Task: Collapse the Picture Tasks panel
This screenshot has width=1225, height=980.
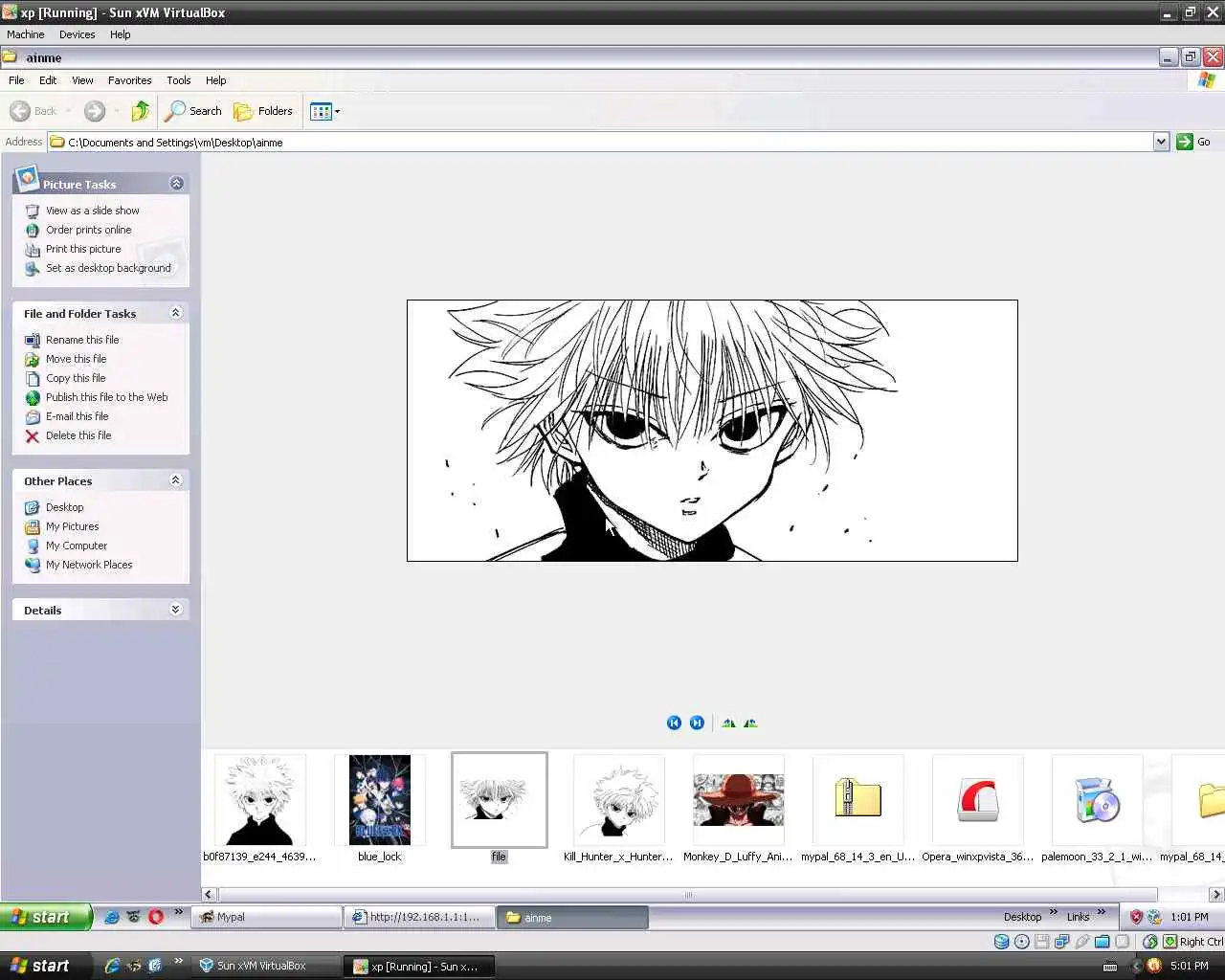Action: click(176, 183)
